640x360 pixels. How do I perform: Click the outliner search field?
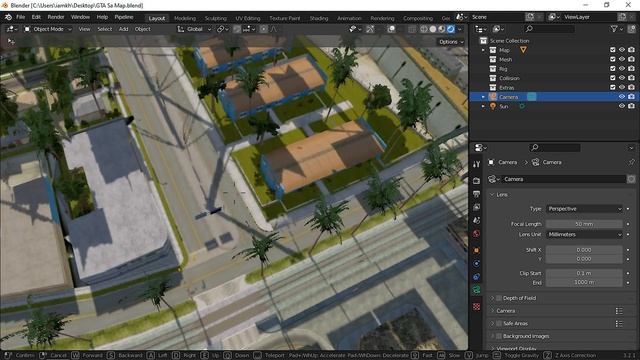tap(549, 29)
